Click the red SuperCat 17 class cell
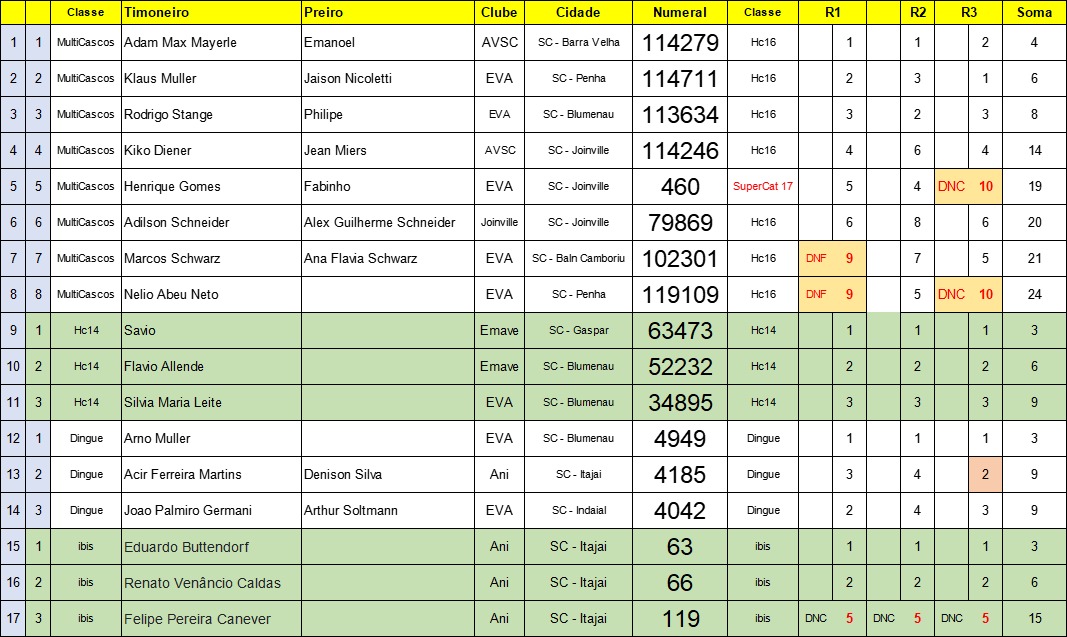This screenshot has width=1067, height=637. 763,187
